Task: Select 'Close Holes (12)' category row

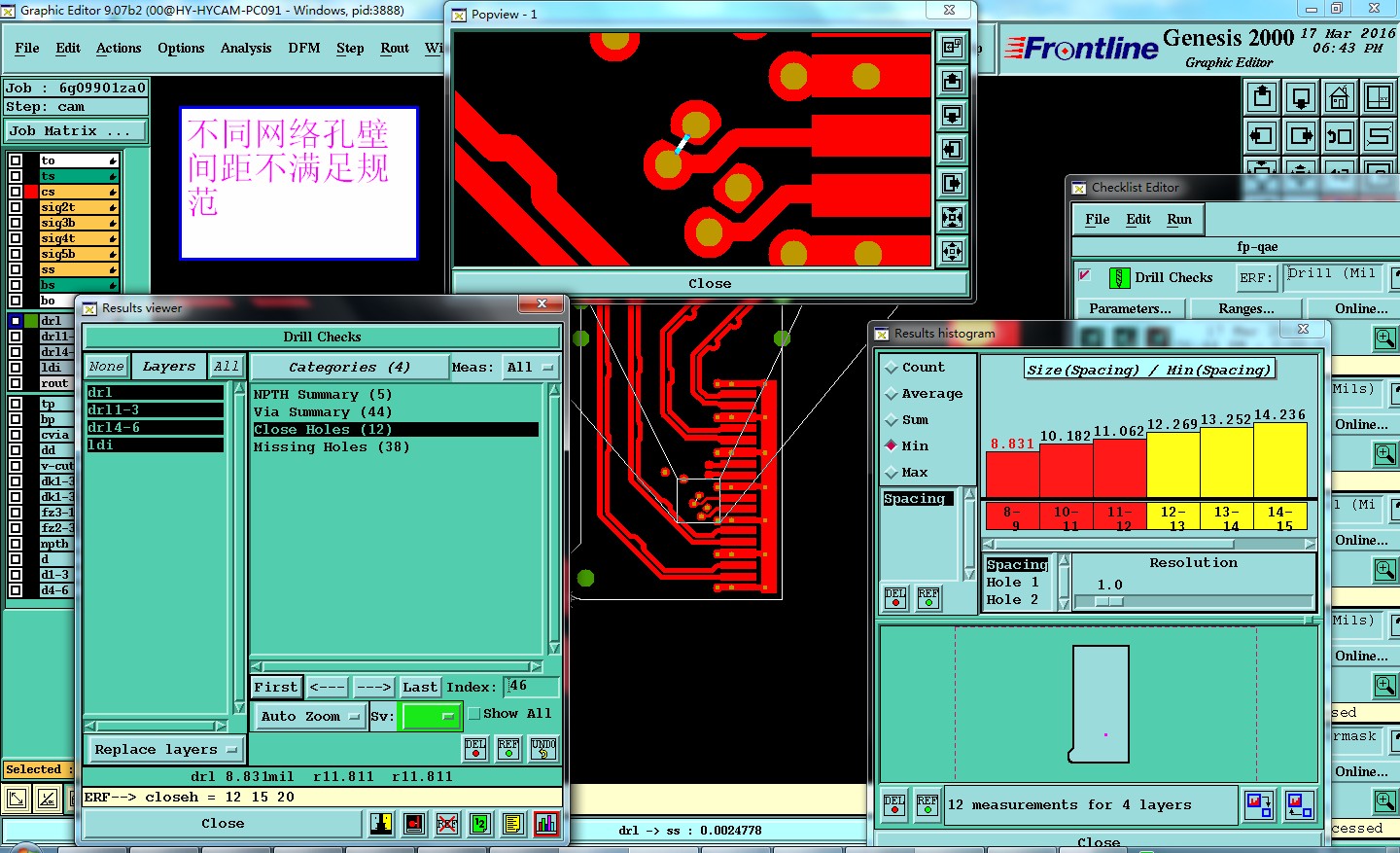Action: (395, 430)
